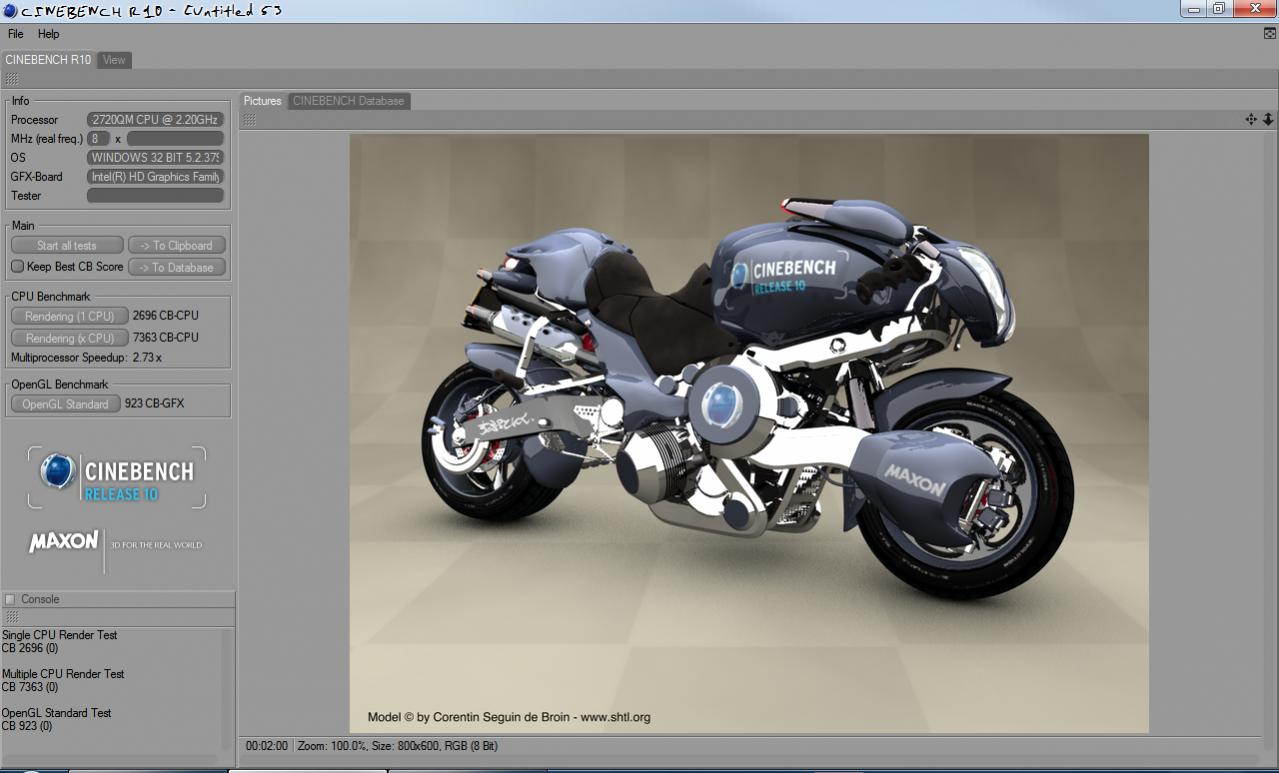Click the rendered motorcycle picture

click(x=749, y=433)
